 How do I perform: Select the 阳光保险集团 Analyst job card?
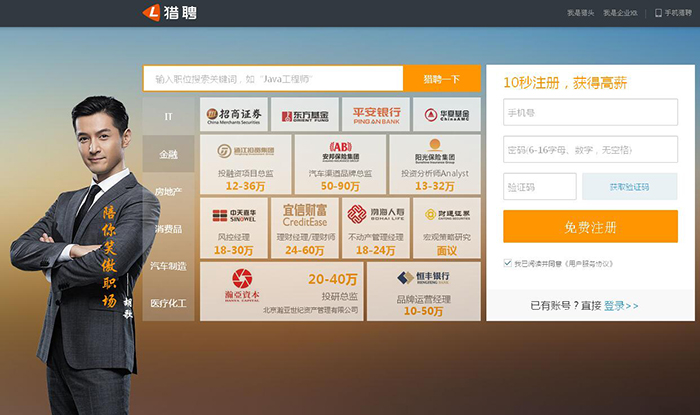click(435, 165)
